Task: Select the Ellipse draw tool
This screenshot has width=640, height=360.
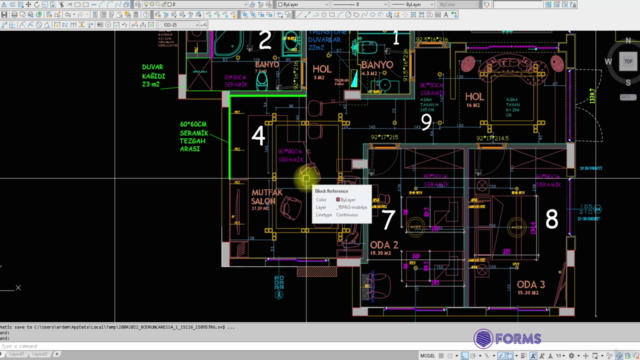Action: tap(372, 15)
